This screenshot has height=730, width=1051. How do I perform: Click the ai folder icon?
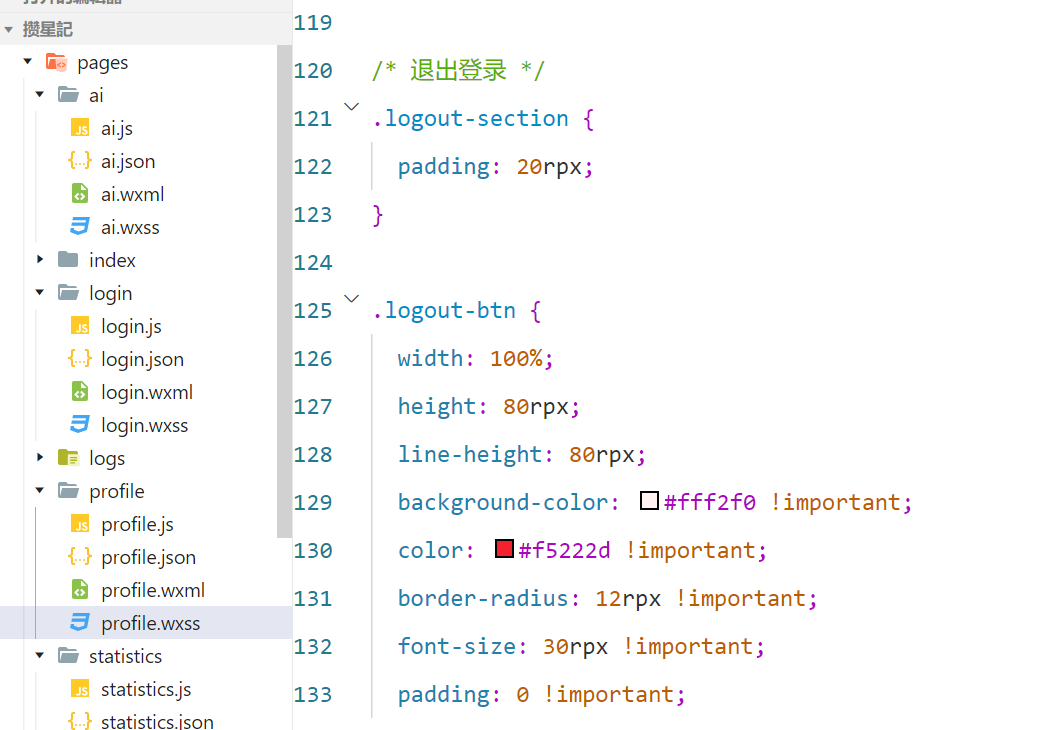tap(68, 95)
